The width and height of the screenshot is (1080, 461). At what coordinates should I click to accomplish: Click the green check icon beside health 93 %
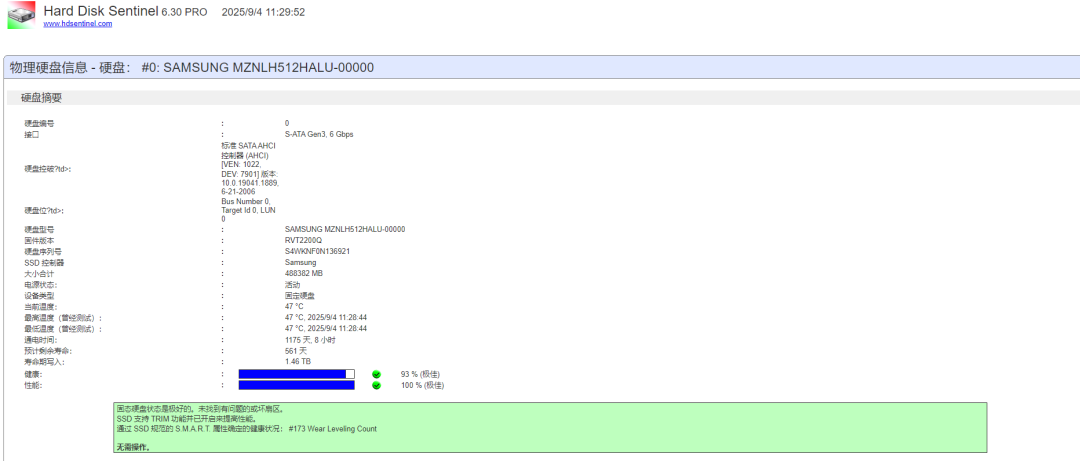376,374
